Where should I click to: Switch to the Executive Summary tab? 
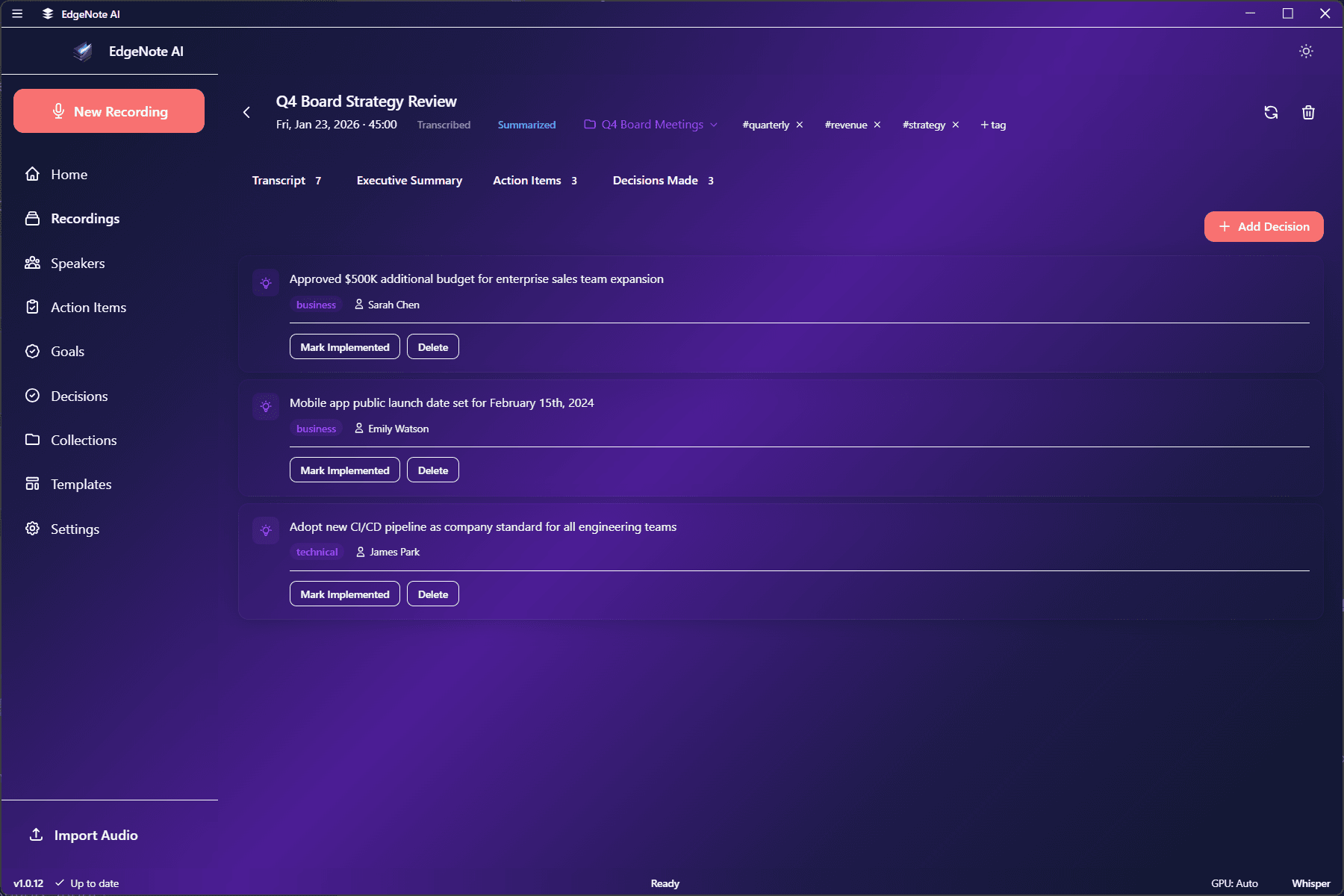coord(409,181)
